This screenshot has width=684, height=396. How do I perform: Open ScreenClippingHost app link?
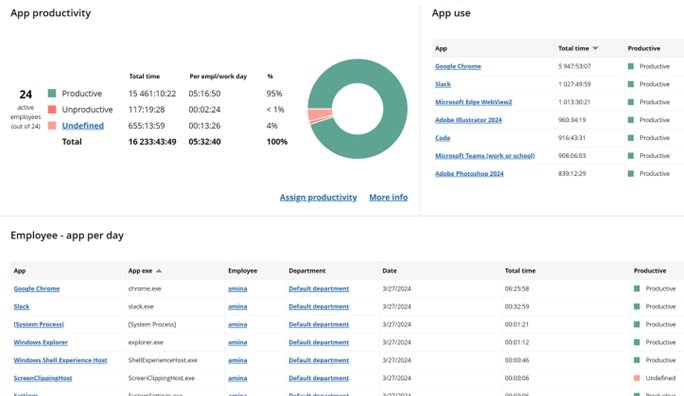coord(43,378)
